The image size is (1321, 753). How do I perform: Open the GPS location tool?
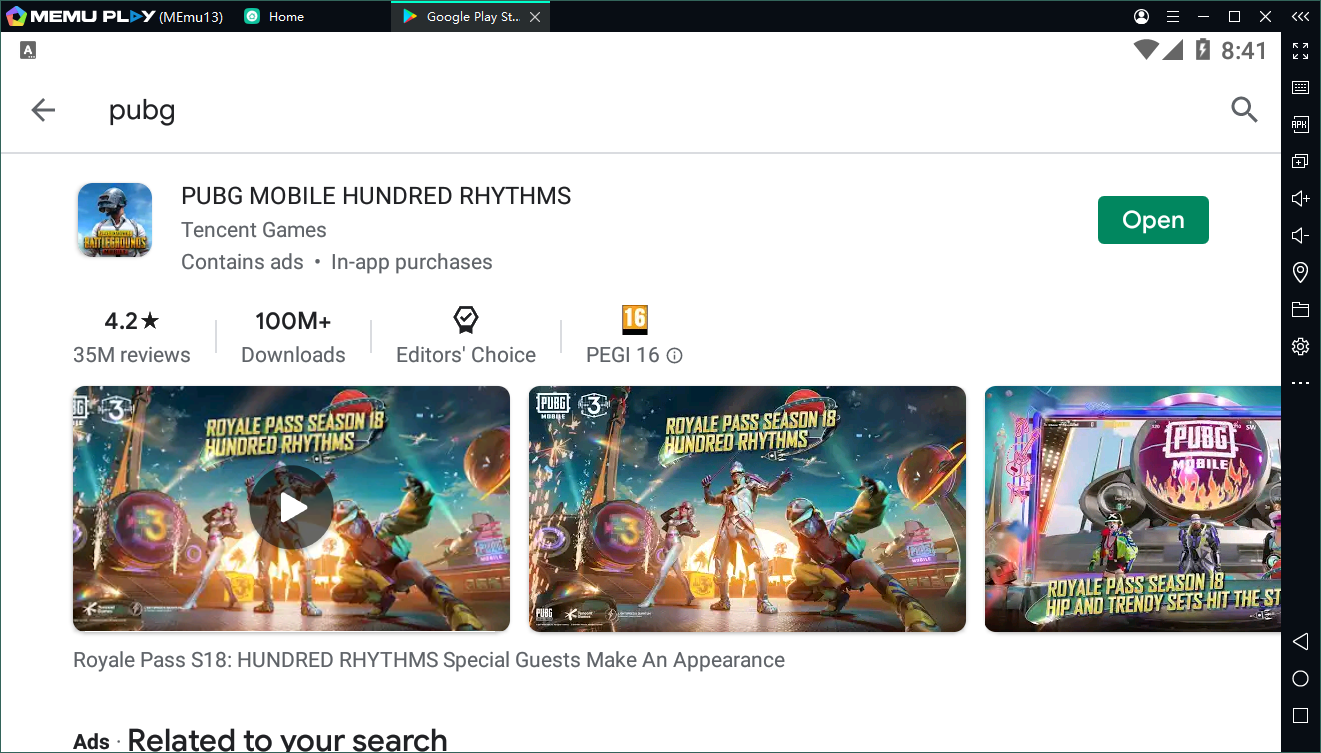[x=1300, y=272]
